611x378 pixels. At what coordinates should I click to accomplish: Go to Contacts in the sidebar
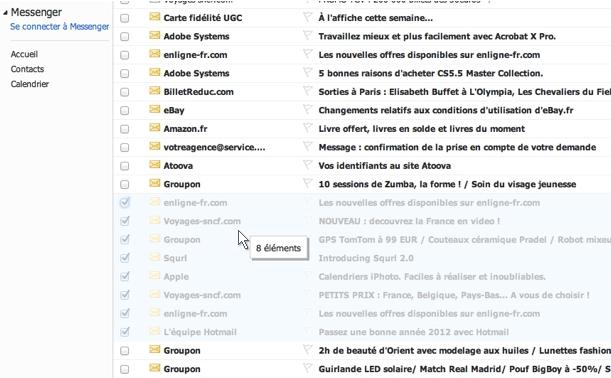(27, 69)
